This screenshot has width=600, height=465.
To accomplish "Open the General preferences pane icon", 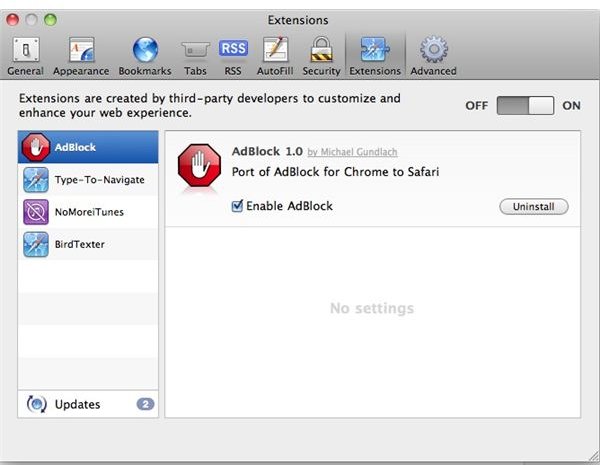I will point(26,50).
